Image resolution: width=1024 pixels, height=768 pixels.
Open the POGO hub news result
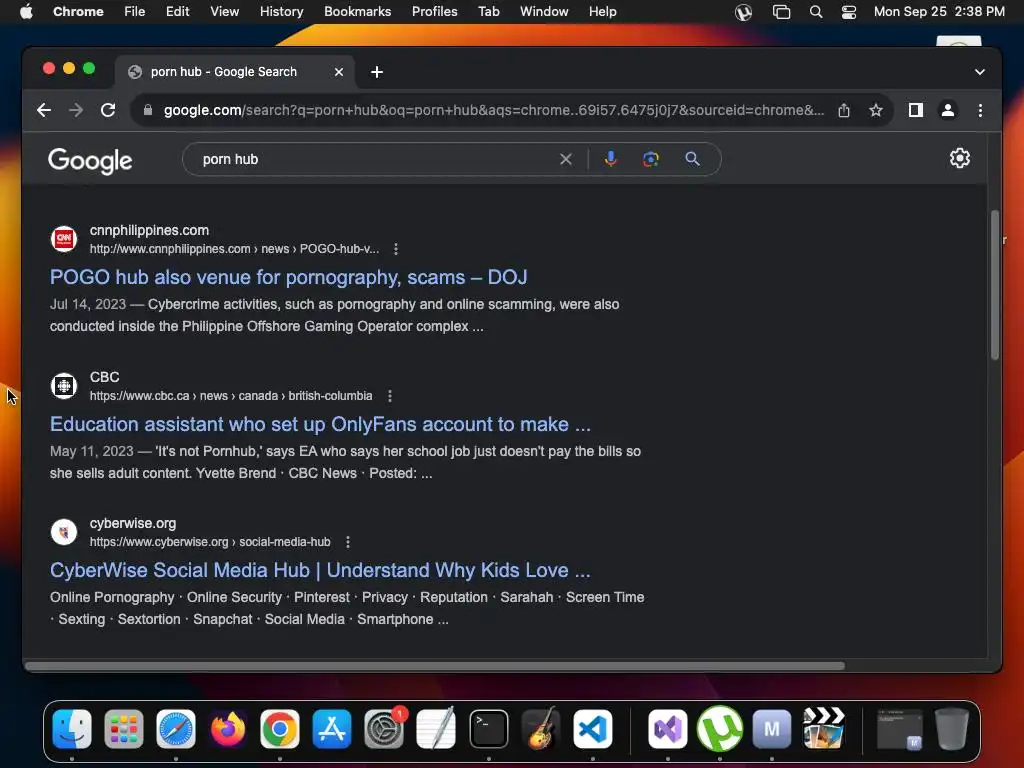(289, 278)
